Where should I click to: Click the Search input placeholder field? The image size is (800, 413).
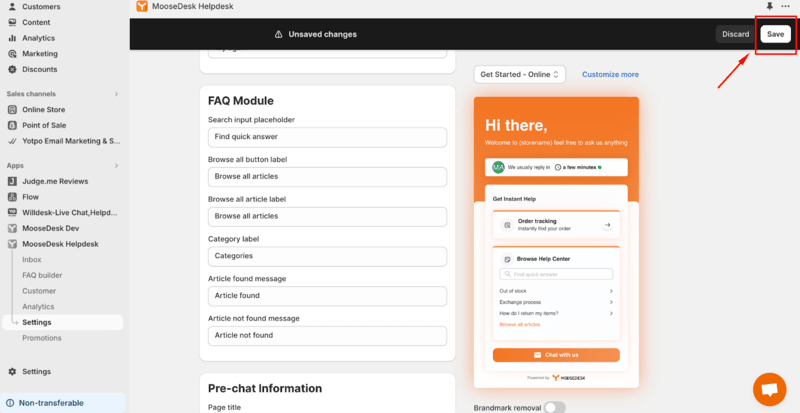pos(327,137)
